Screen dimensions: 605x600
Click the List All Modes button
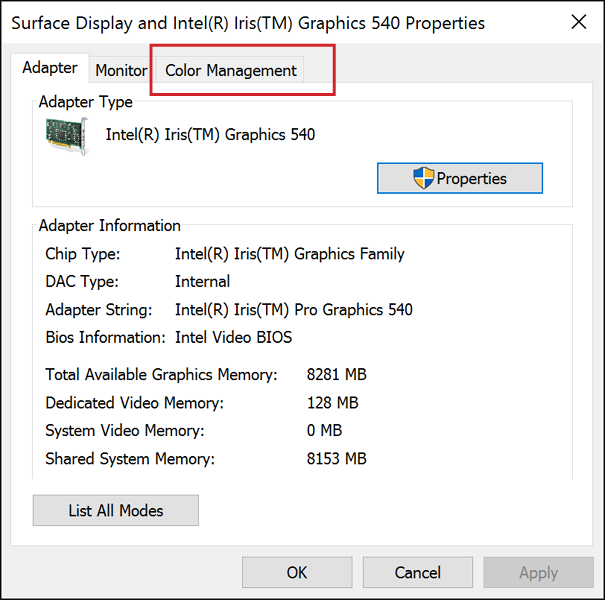[116, 510]
